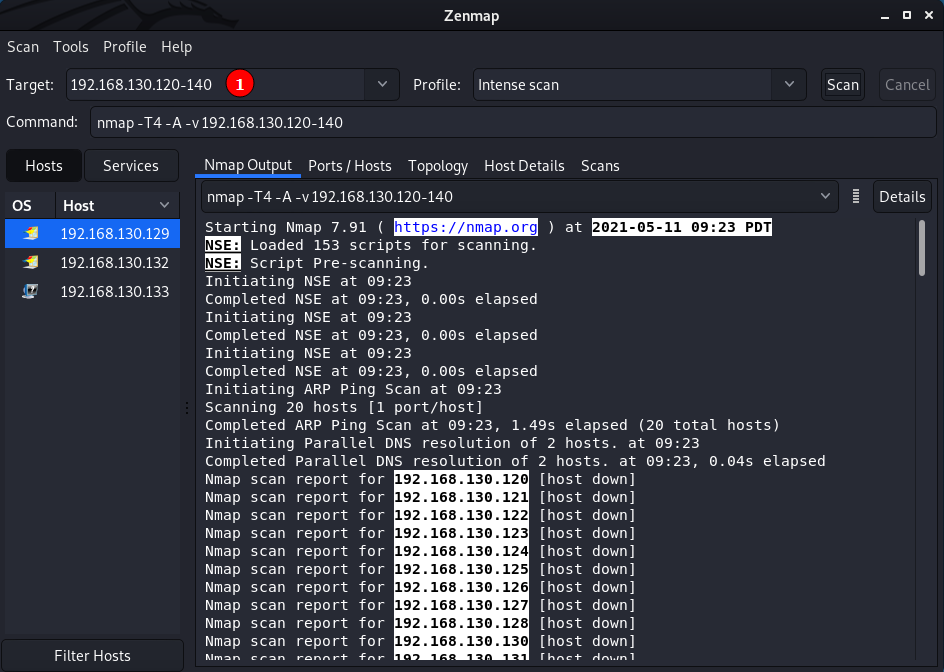Expand the Target history dropdown
Image resolution: width=944 pixels, height=672 pixels.
tap(382, 84)
